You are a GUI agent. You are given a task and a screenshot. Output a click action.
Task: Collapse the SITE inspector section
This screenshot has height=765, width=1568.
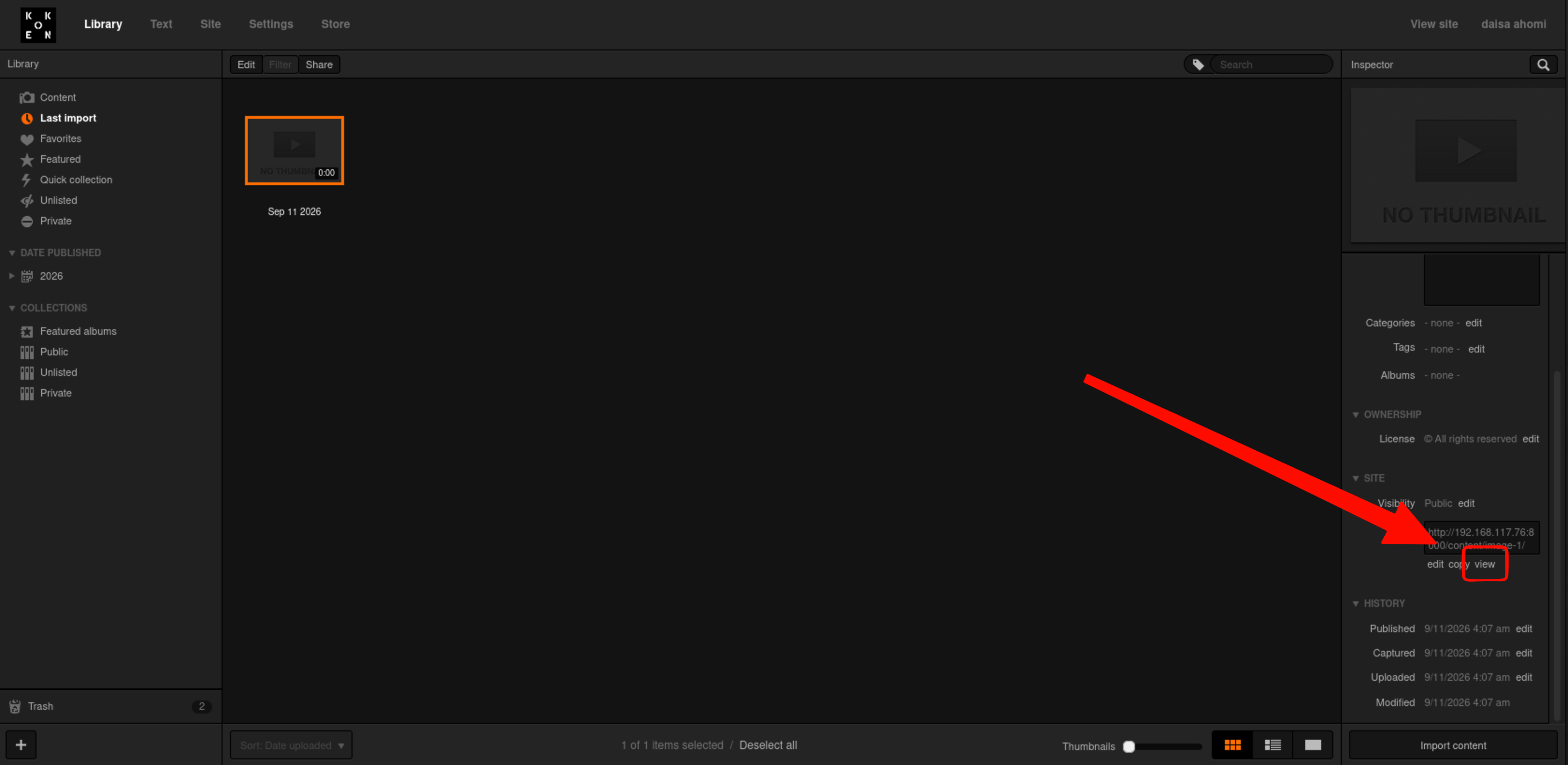[1356, 479]
